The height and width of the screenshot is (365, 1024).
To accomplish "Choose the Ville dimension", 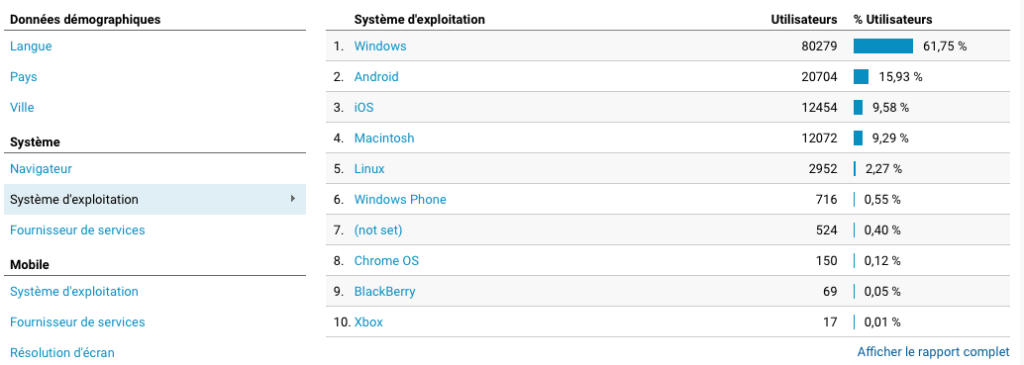I will pos(22,108).
